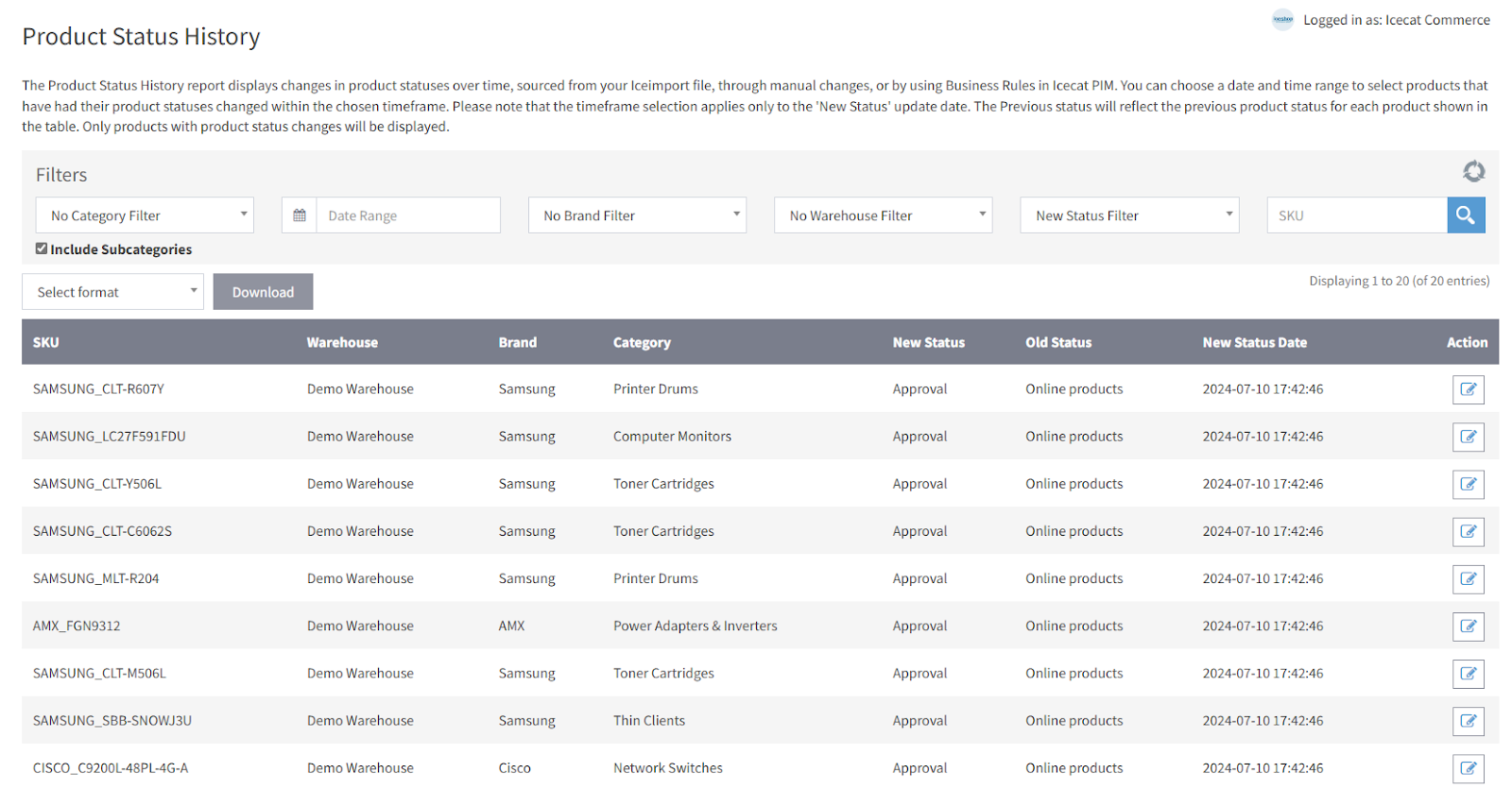This screenshot has height=790, width=1512.
Task: Click the Date Range input field
Action: pos(408,215)
